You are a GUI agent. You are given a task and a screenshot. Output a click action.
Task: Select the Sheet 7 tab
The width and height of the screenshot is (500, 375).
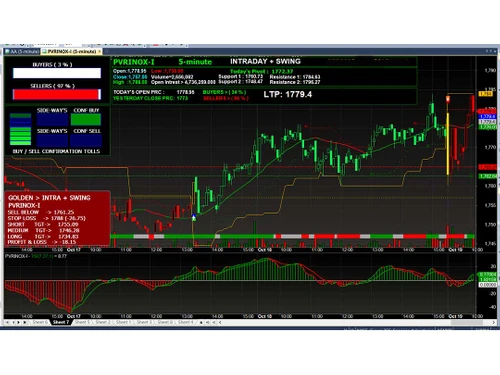61,322
